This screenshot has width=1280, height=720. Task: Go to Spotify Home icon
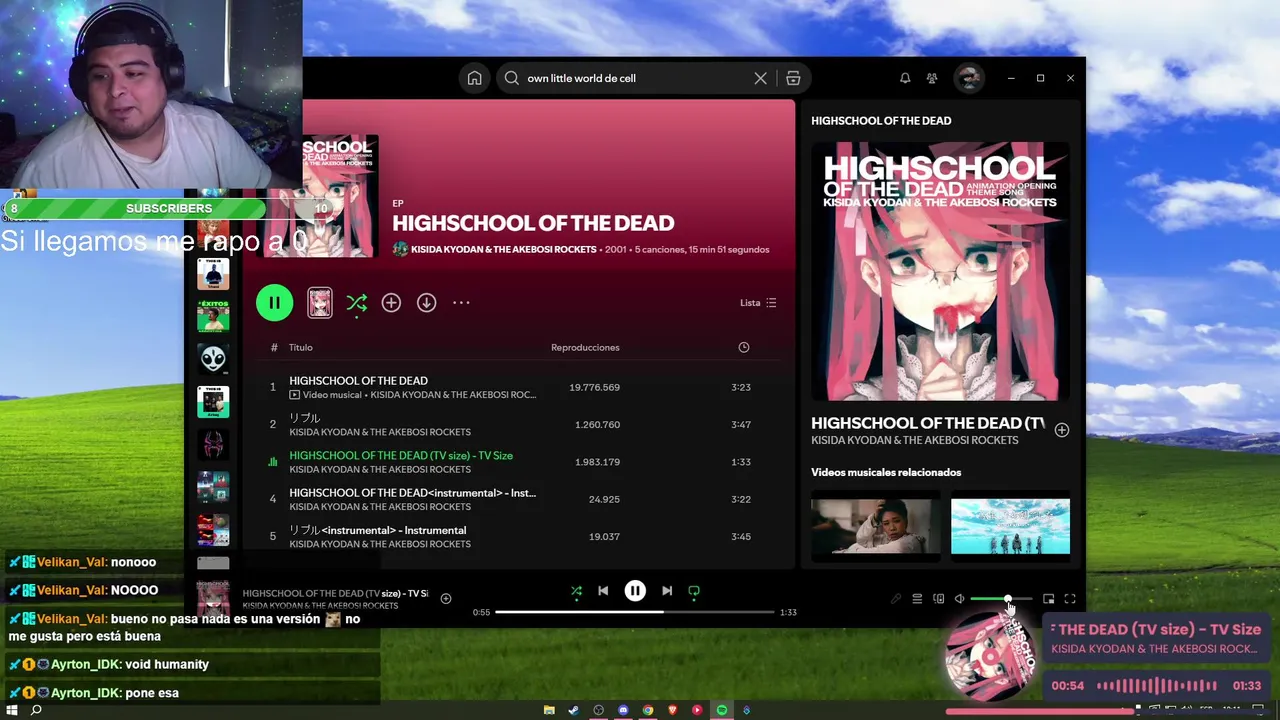click(x=475, y=78)
